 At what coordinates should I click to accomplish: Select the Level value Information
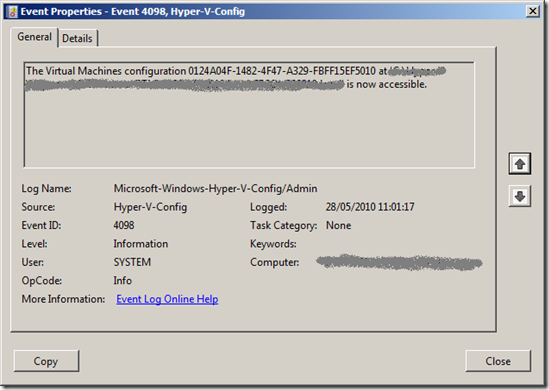[140, 244]
